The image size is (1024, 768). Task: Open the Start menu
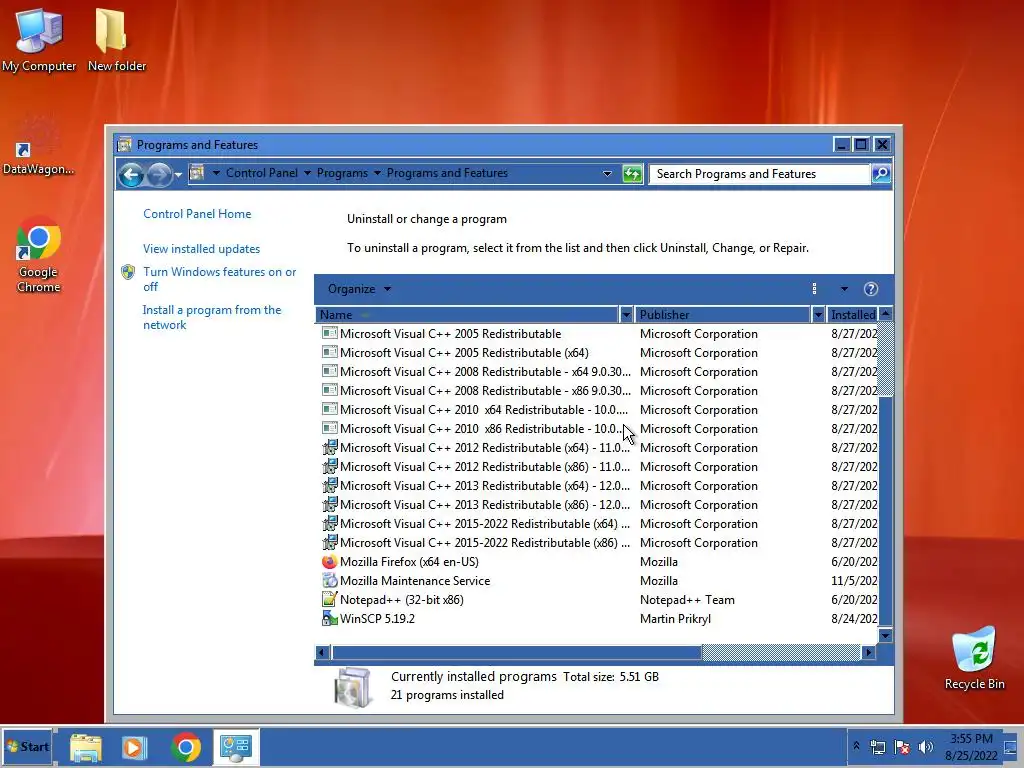tap(28, 746)
